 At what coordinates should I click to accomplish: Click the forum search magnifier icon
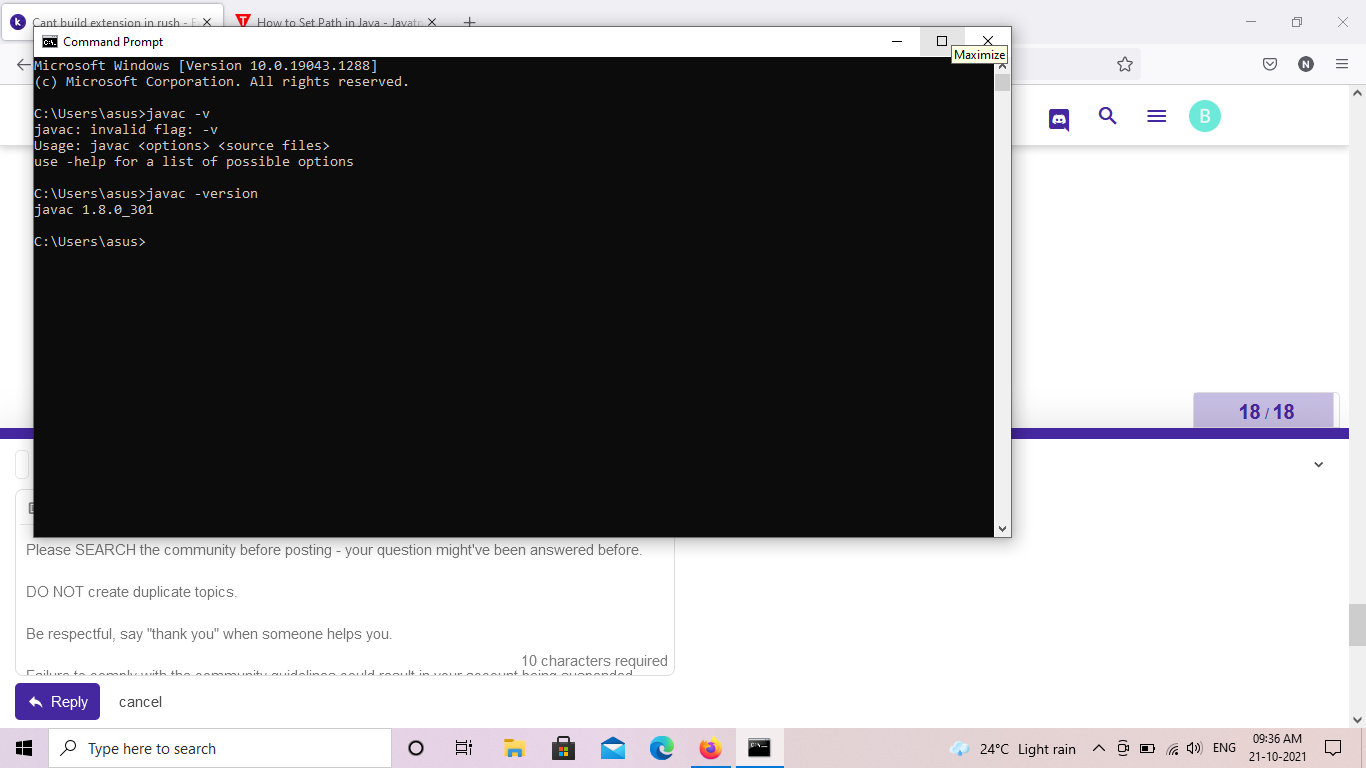1107,116
